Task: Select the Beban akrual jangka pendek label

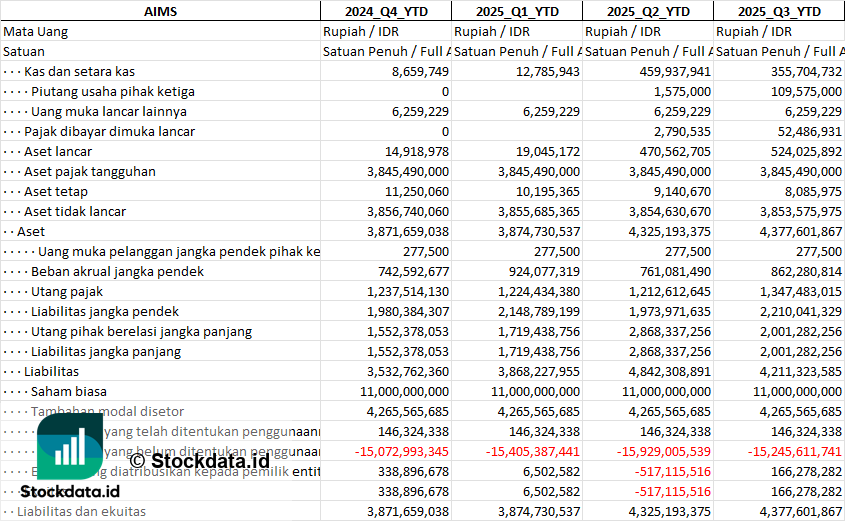Action: [x=117, y=271]
